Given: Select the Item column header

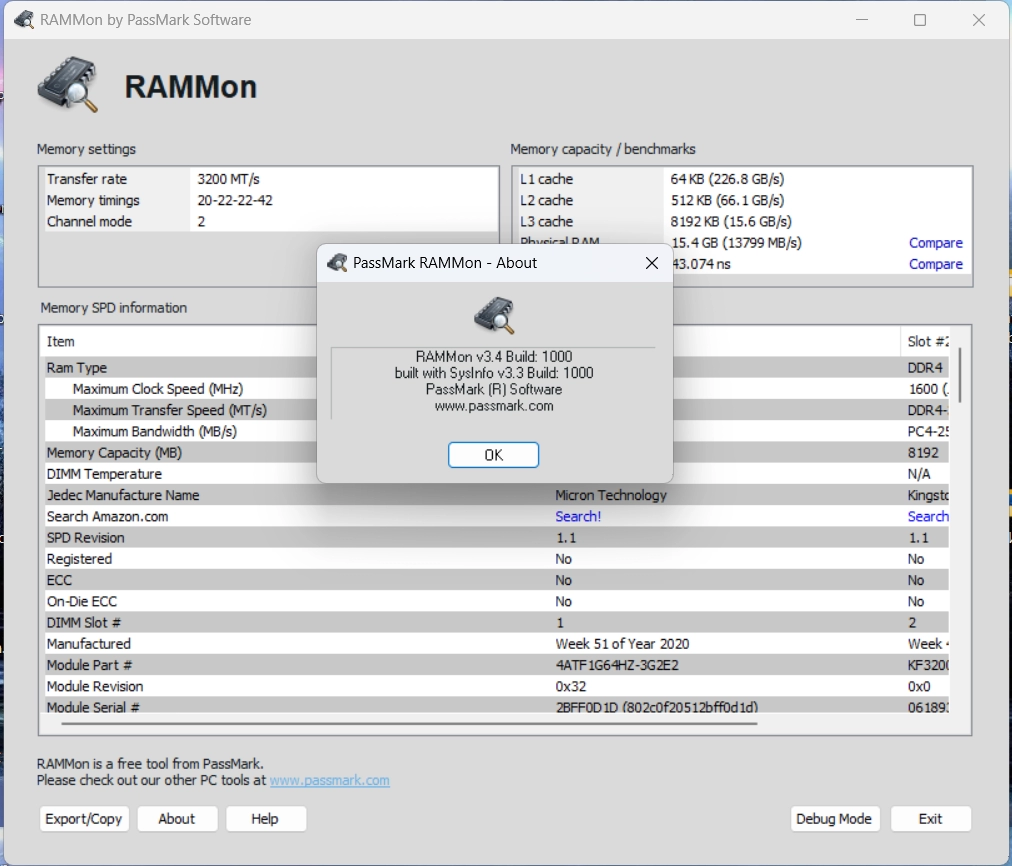Looking at the screenshot, I should click(61, 342).
